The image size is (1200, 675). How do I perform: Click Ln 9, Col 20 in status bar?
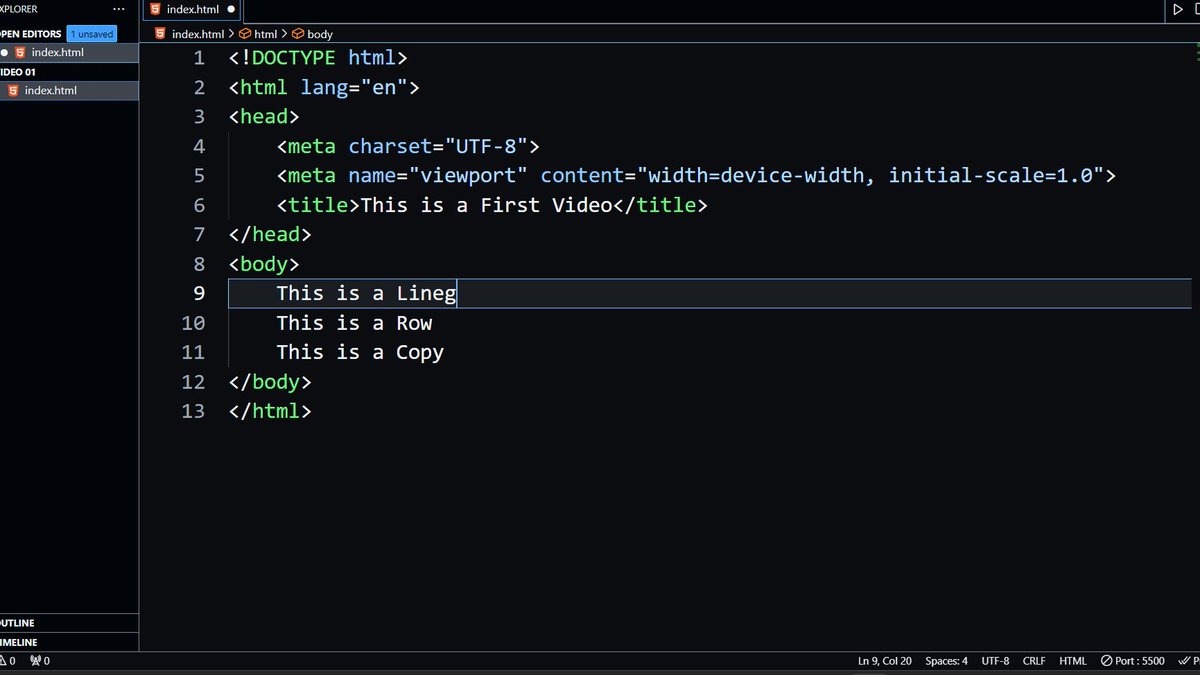click(x=884, y=661)
